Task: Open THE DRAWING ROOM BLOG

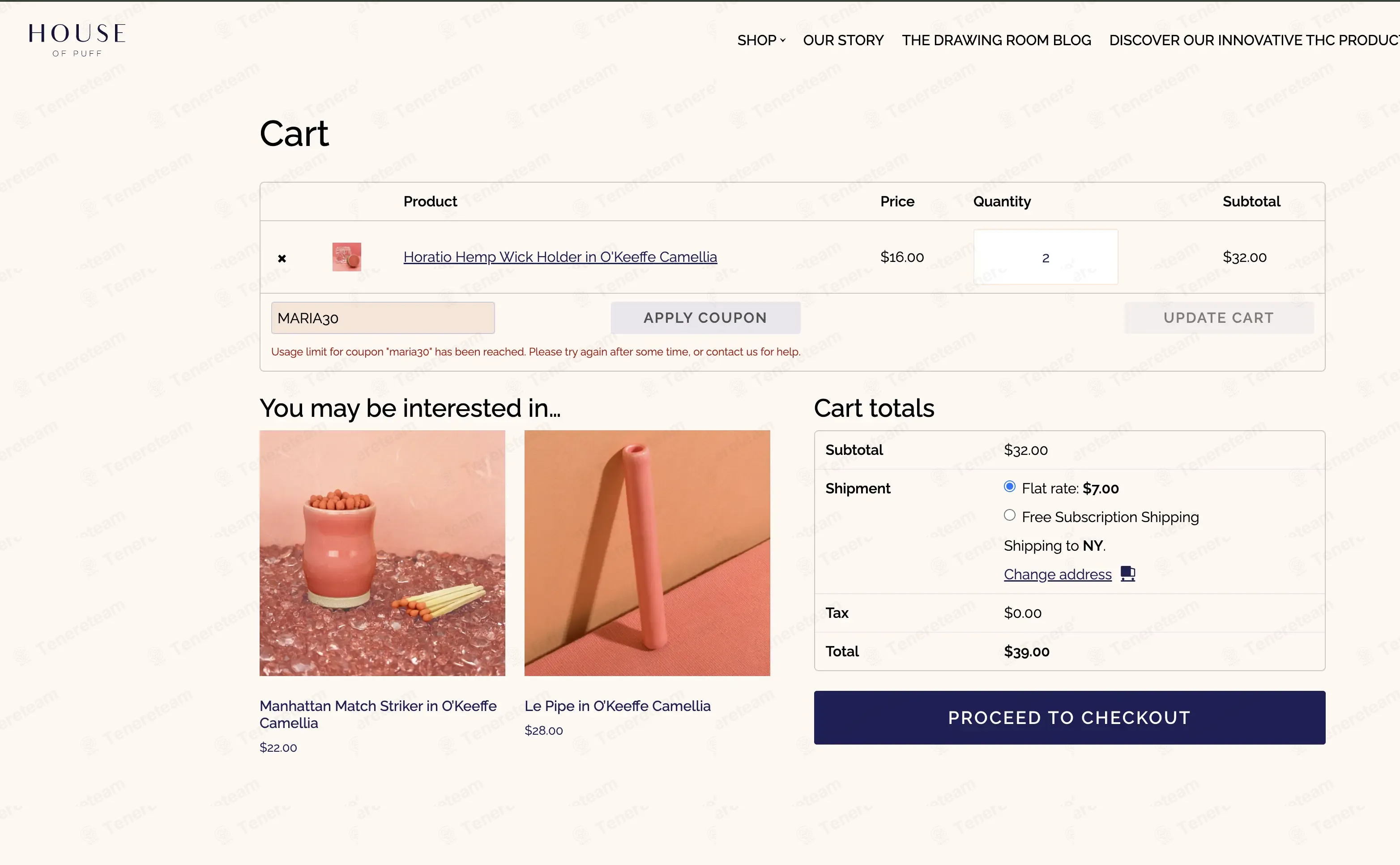Action: (996, 40)
